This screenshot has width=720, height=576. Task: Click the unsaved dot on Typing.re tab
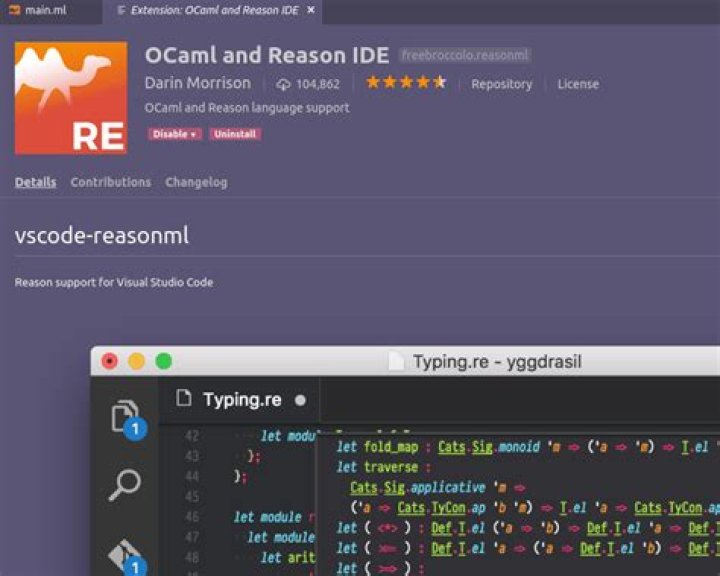(x=300, y=401)
